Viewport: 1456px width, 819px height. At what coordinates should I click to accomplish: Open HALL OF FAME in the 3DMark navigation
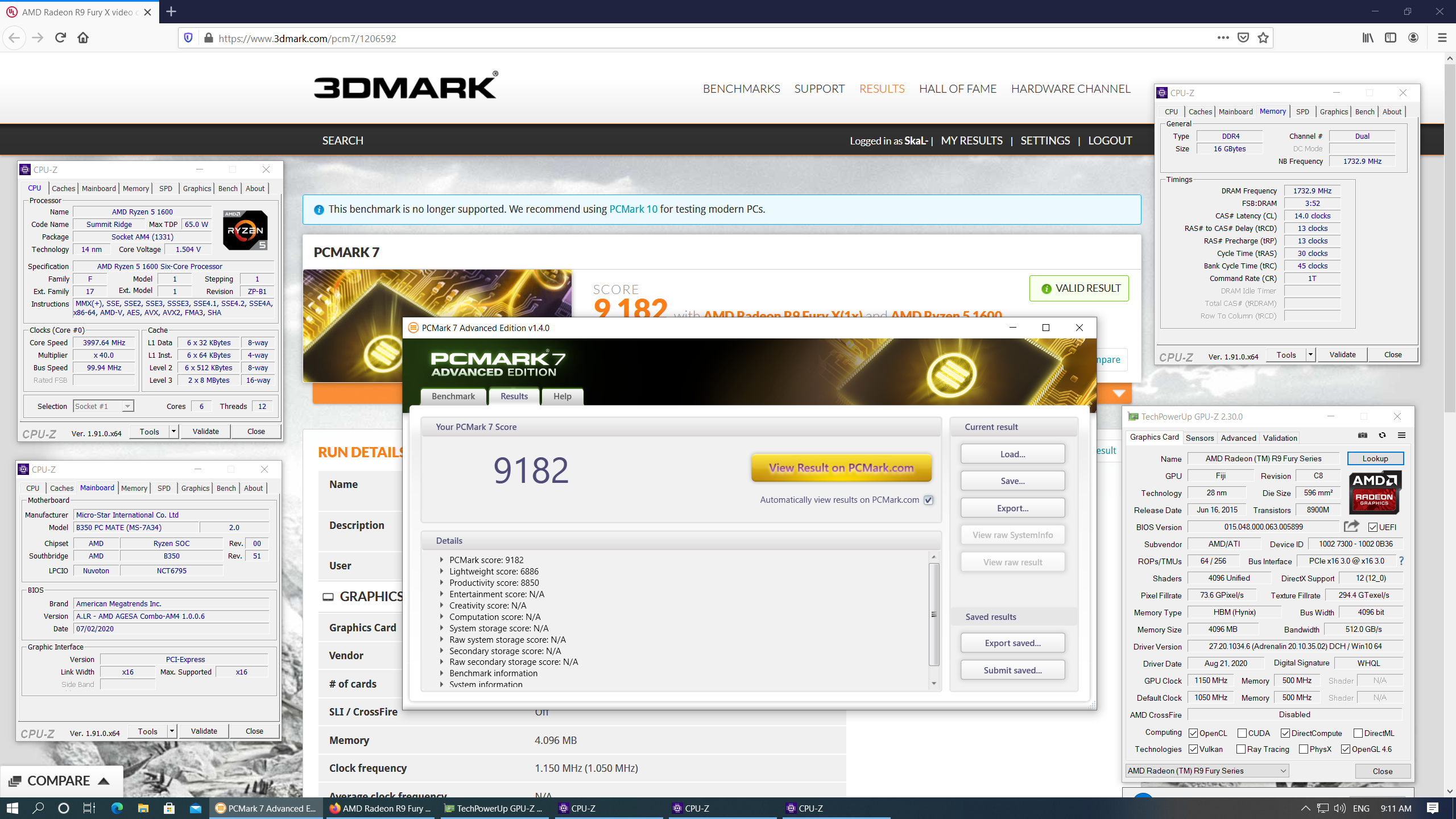tap(958, 89)
